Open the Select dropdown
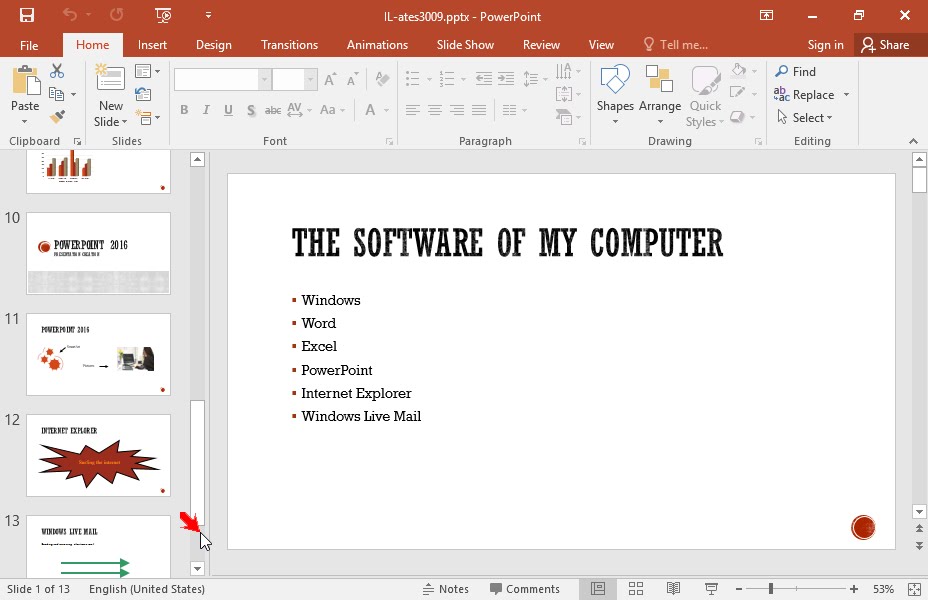The height and width of the screenshot is (600, 928). pos(805,118)
